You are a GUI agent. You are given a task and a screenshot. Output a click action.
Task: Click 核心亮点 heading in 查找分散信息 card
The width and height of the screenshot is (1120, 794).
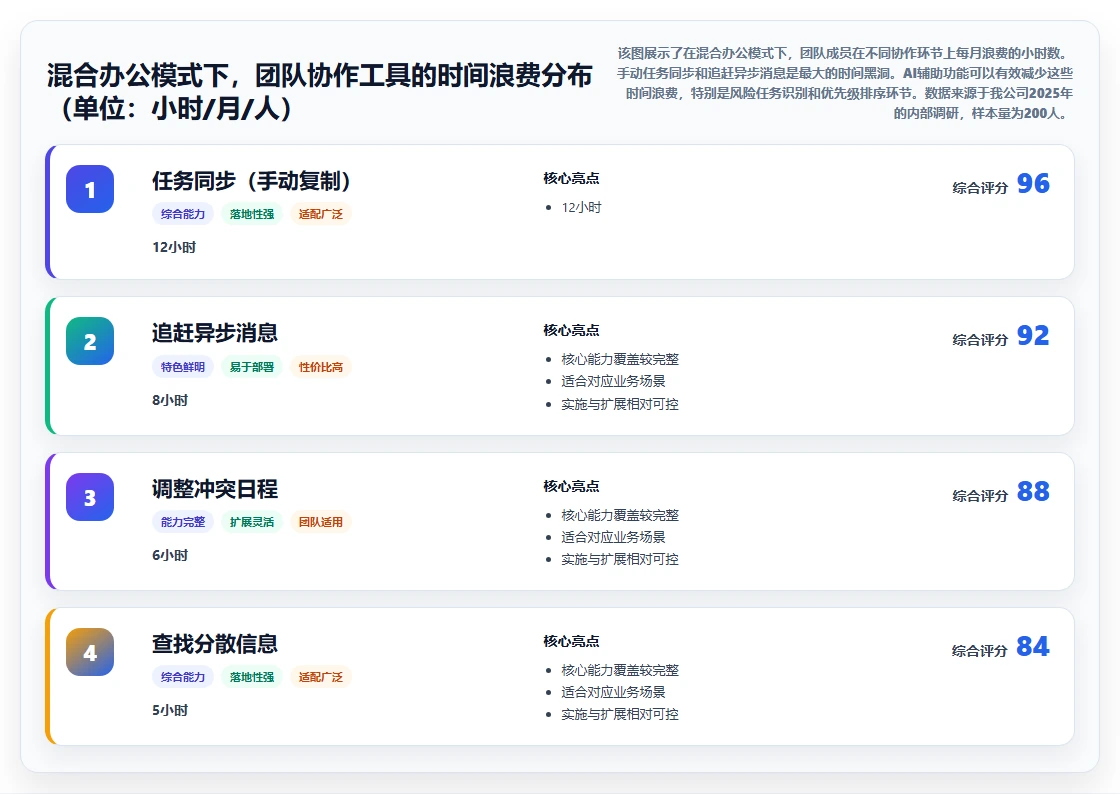(571, 641)
